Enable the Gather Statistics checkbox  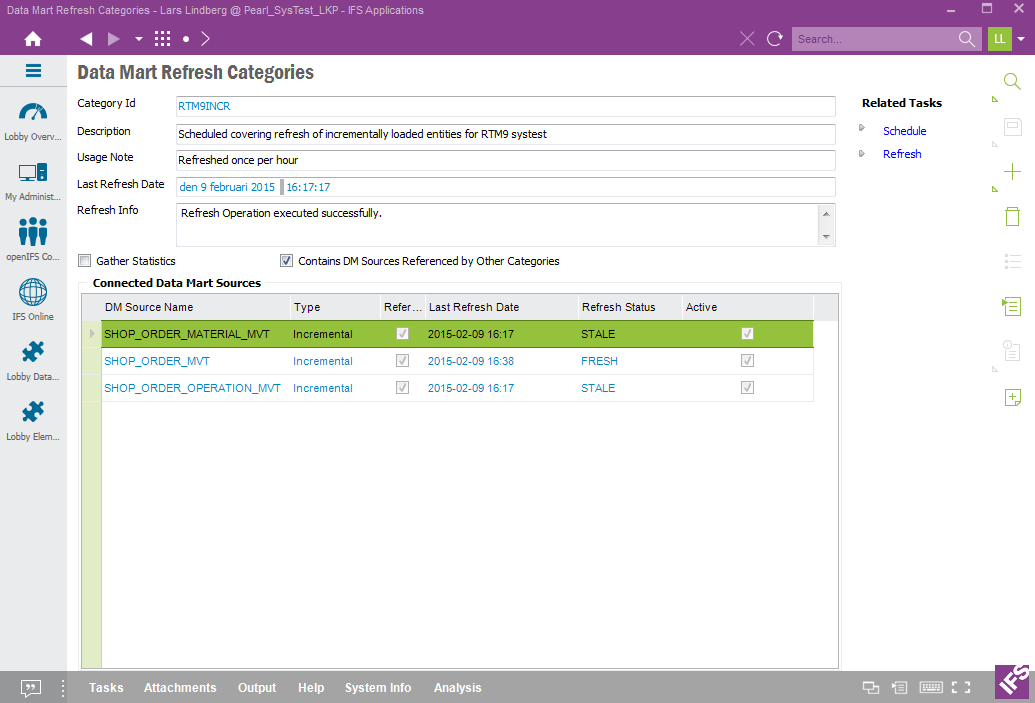85,261
